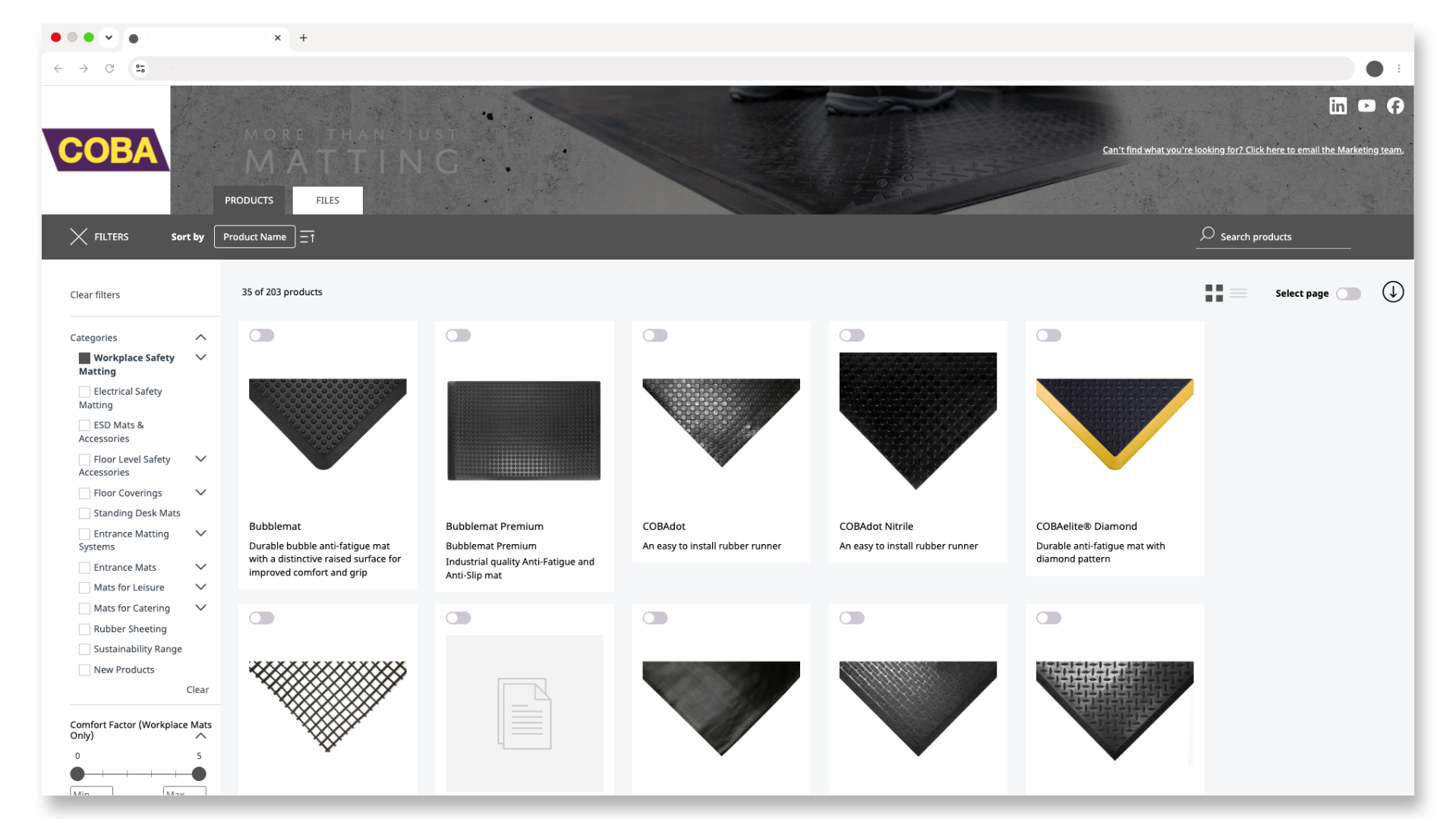Screen dimensions: 1456x819
Task: Toggle Select page switch
Action: pos(1349,294)
